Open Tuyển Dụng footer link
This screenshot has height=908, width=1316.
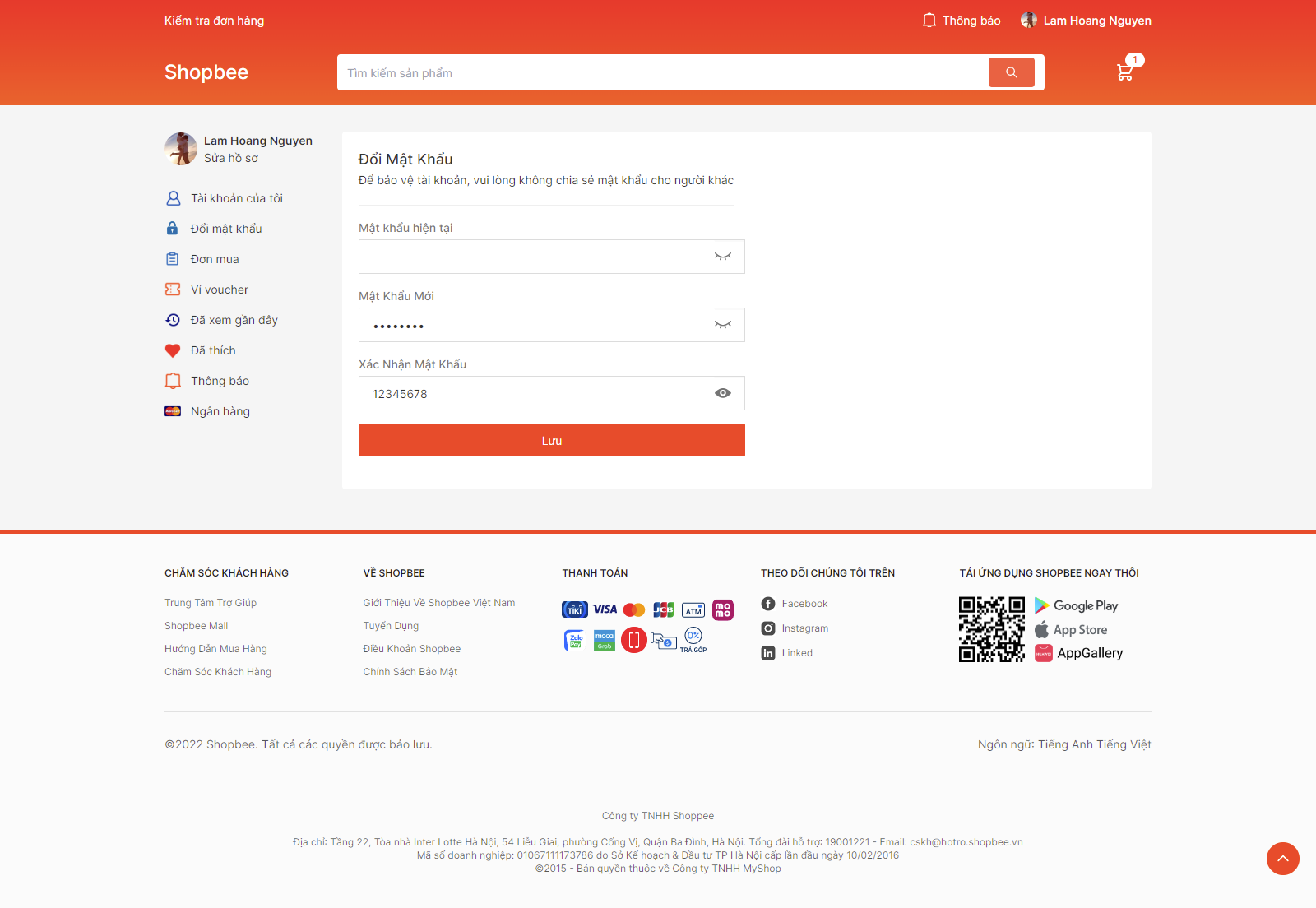(391, 626)
